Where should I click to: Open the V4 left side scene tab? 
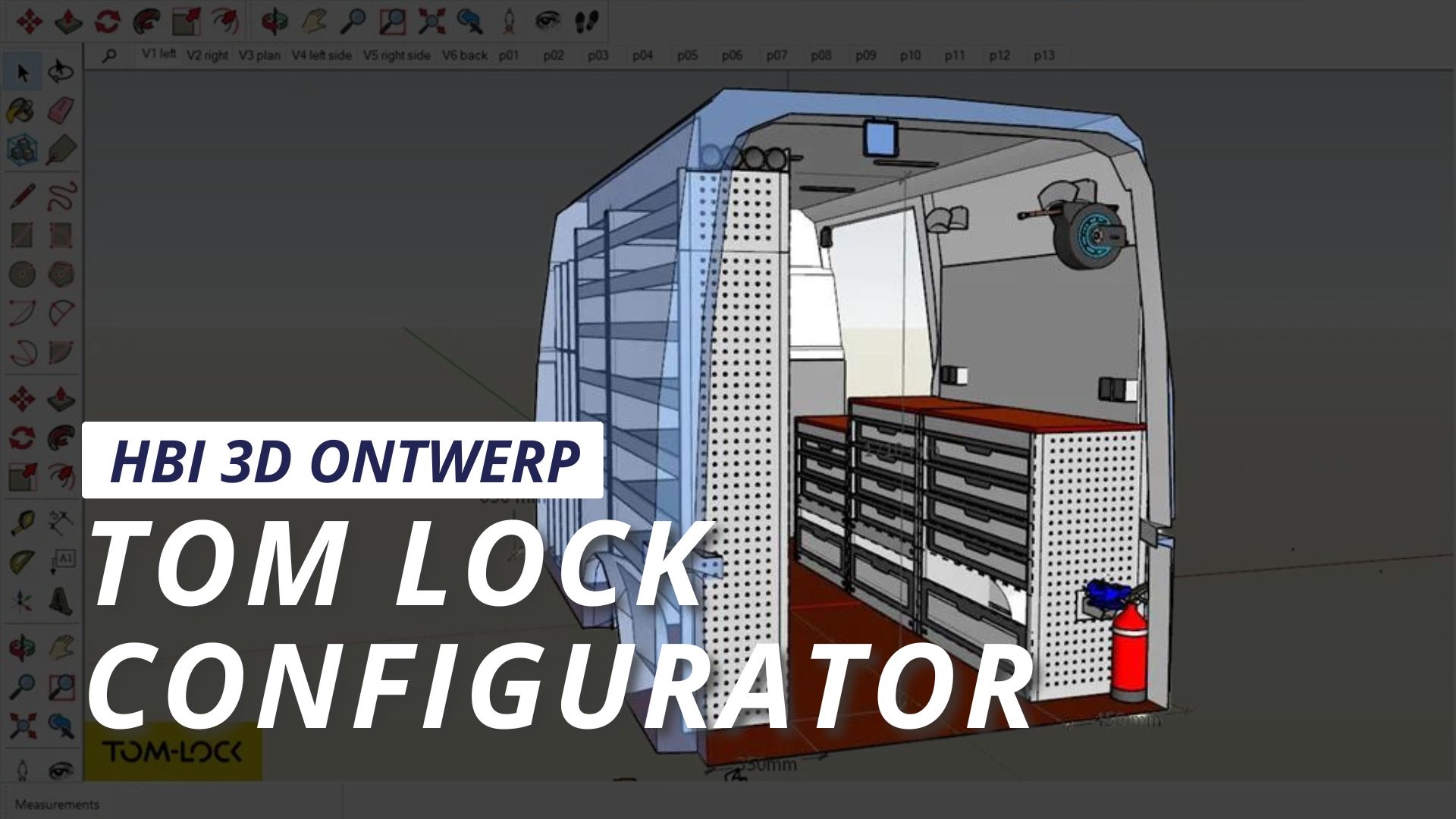(322, 55)
